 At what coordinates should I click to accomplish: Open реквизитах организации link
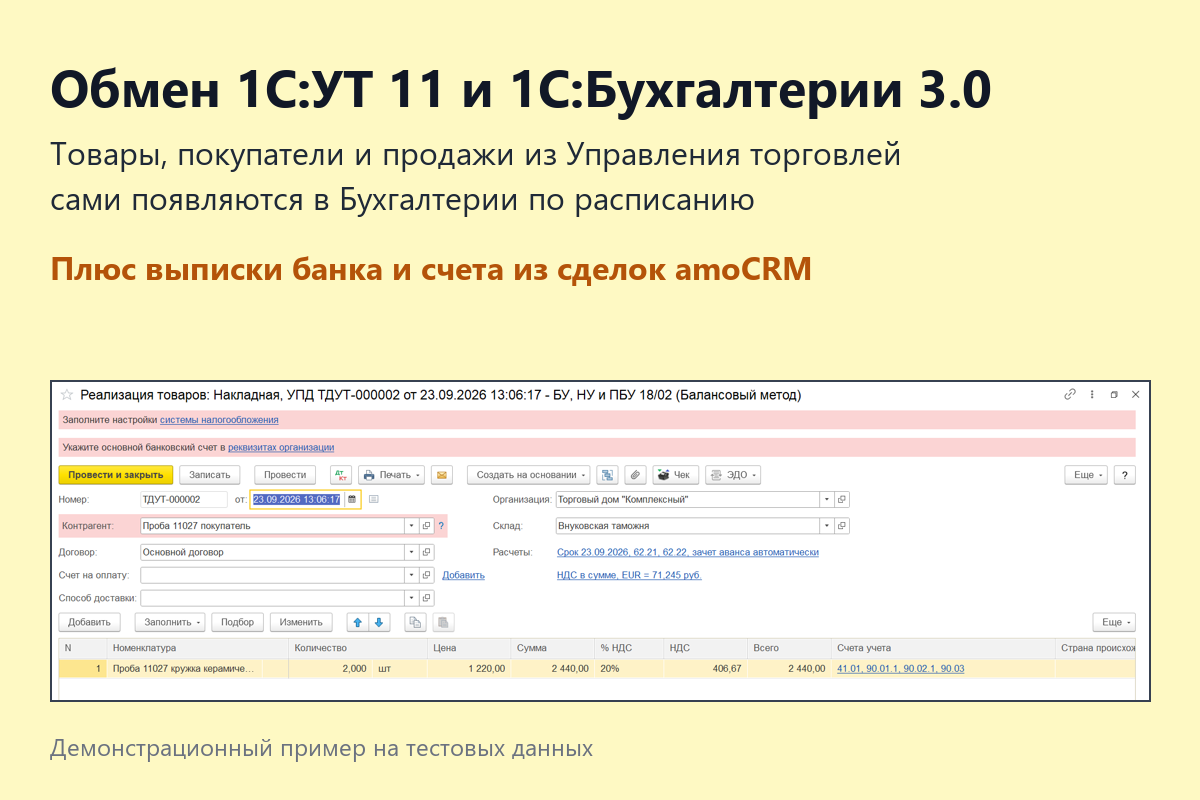(x=281, y=447)
